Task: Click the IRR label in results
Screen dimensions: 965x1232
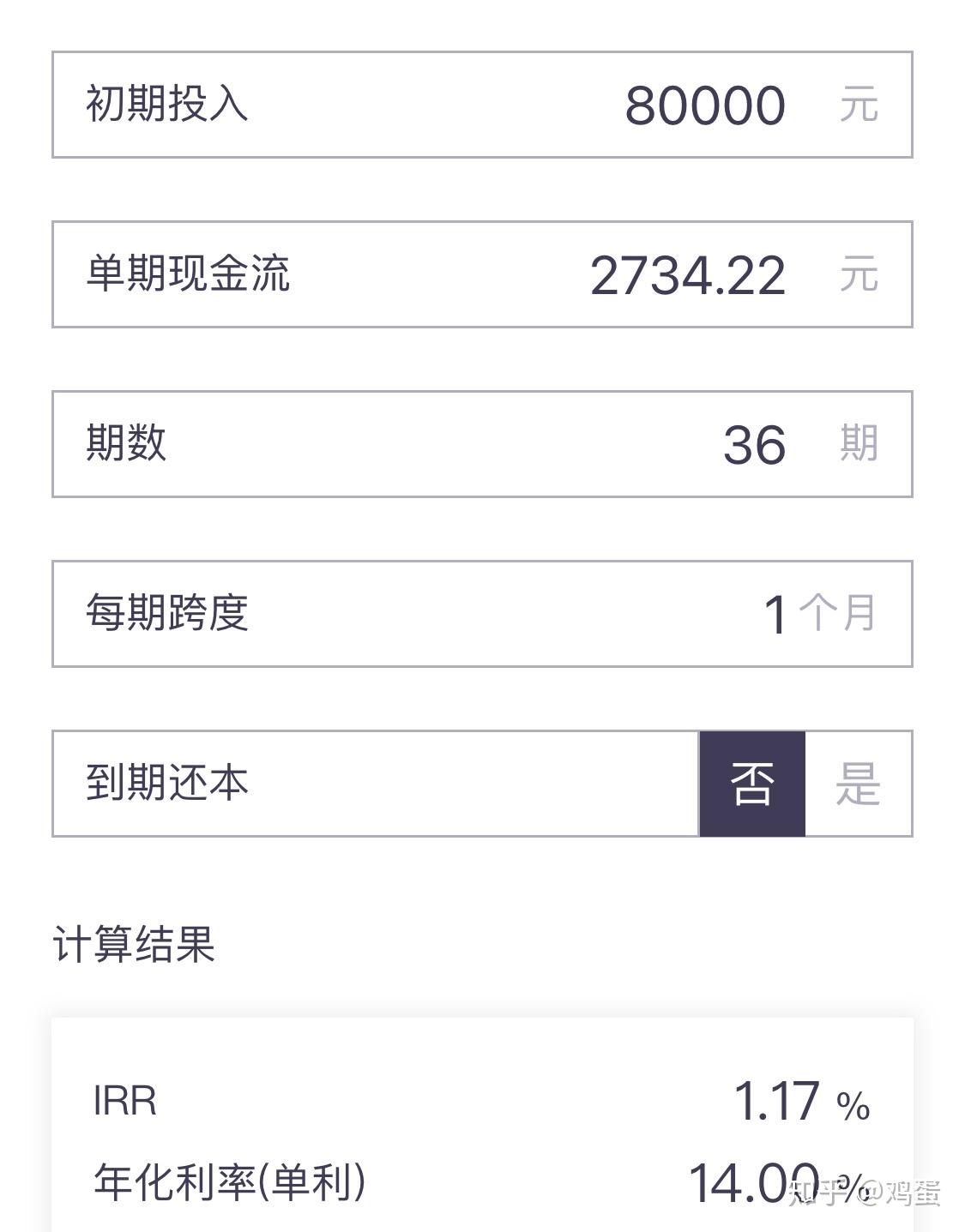Action: (125, 1101)
